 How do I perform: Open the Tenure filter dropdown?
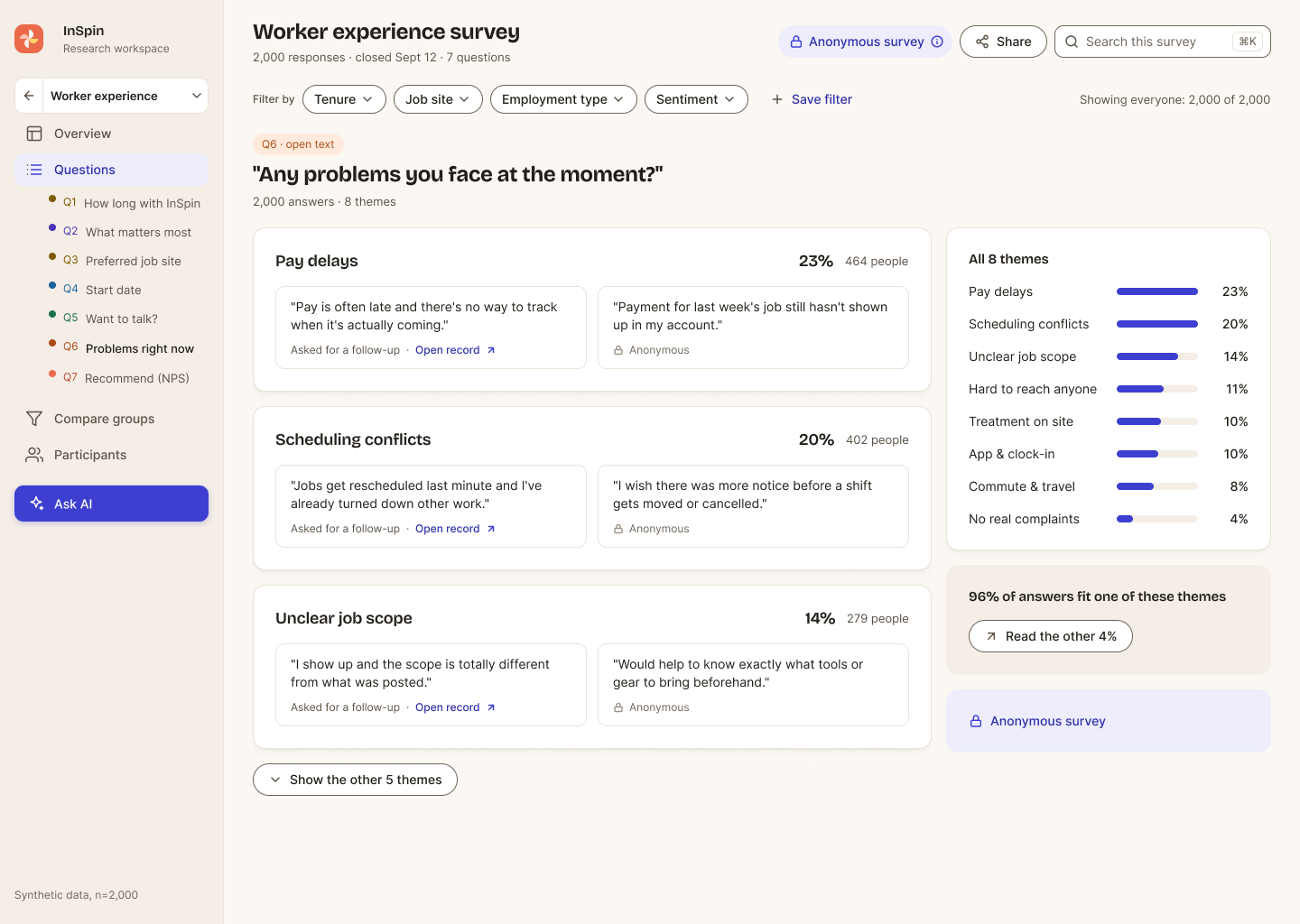(x=344, y=99)
